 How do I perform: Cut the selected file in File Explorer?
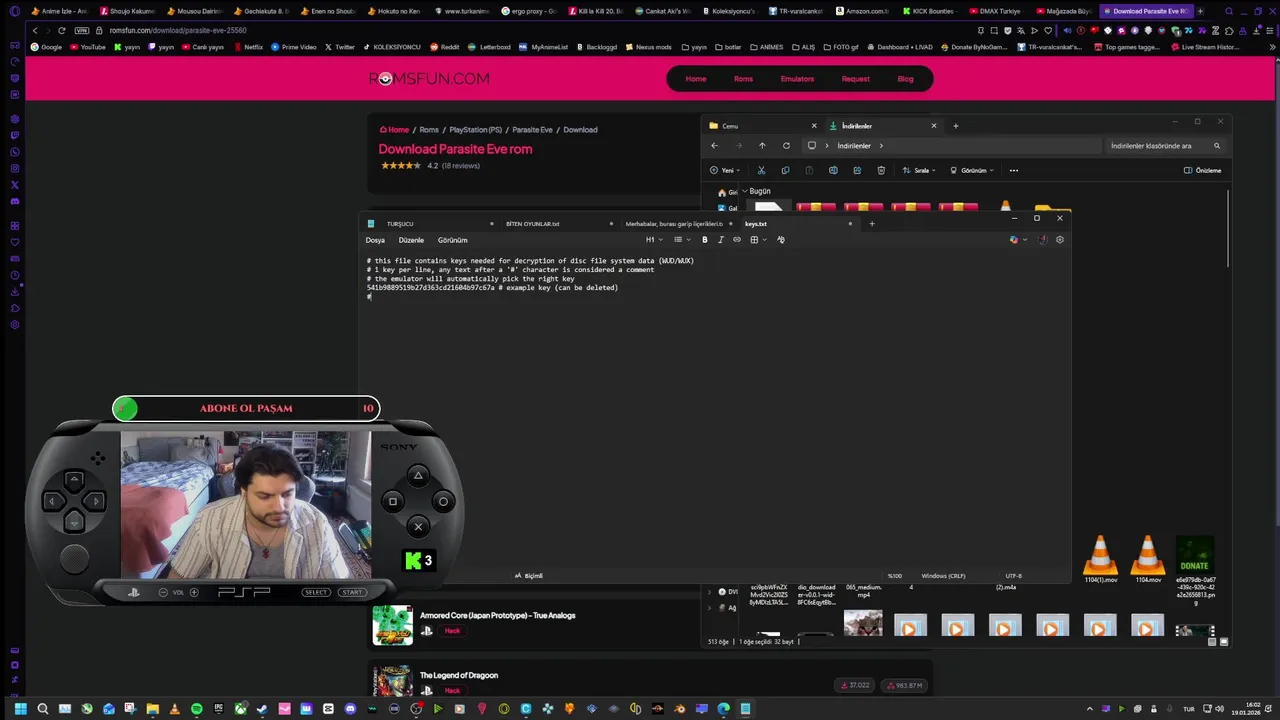click(x=761, y=170)
